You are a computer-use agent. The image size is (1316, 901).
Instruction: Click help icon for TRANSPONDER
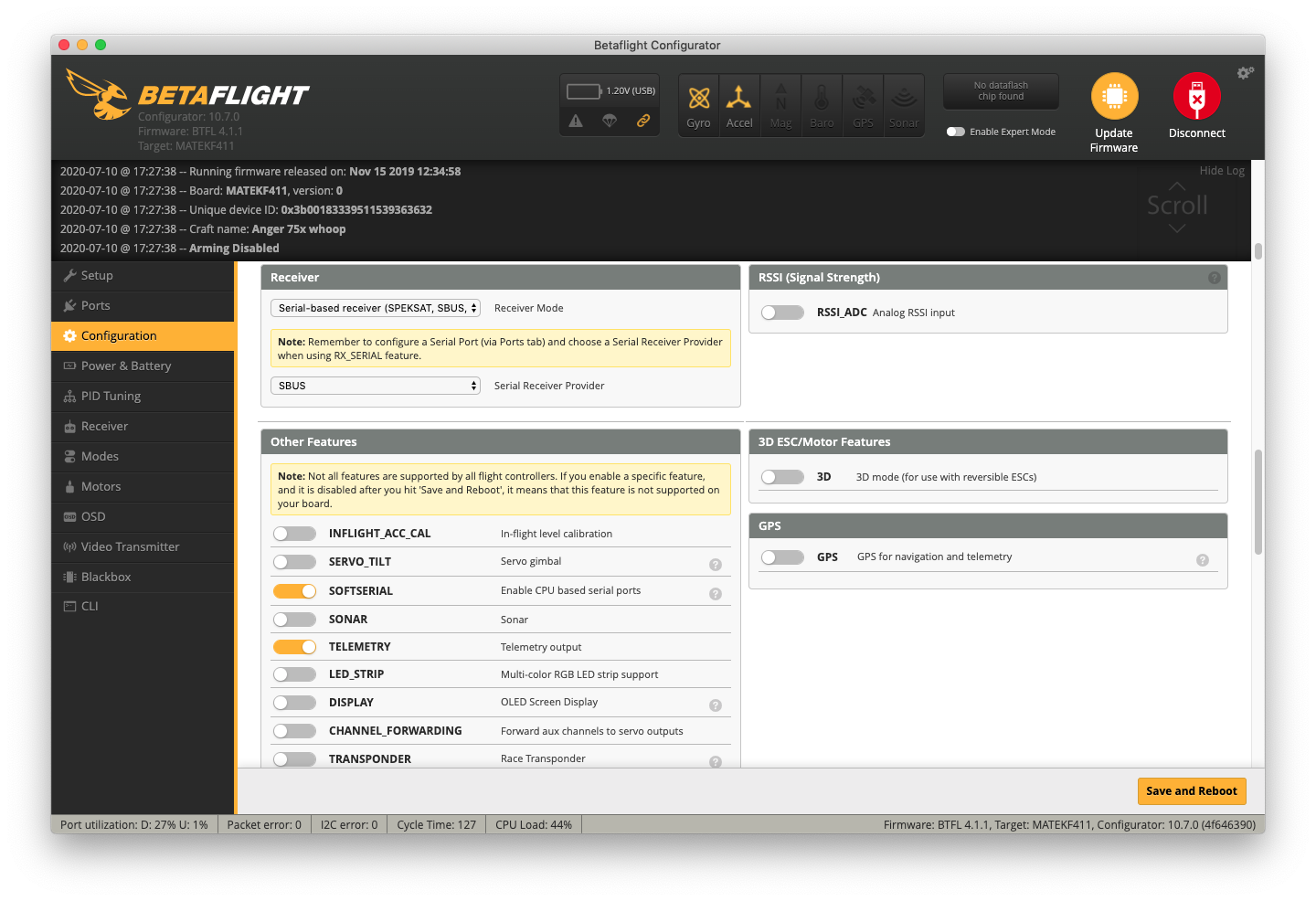click(716, 762)
